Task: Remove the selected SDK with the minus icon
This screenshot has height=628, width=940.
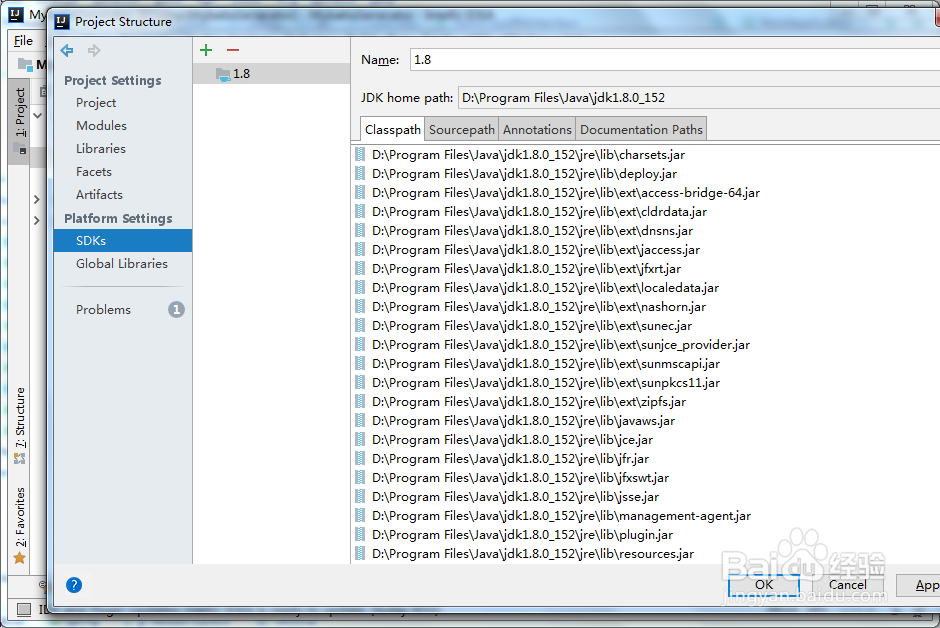Action: [233, 50]
